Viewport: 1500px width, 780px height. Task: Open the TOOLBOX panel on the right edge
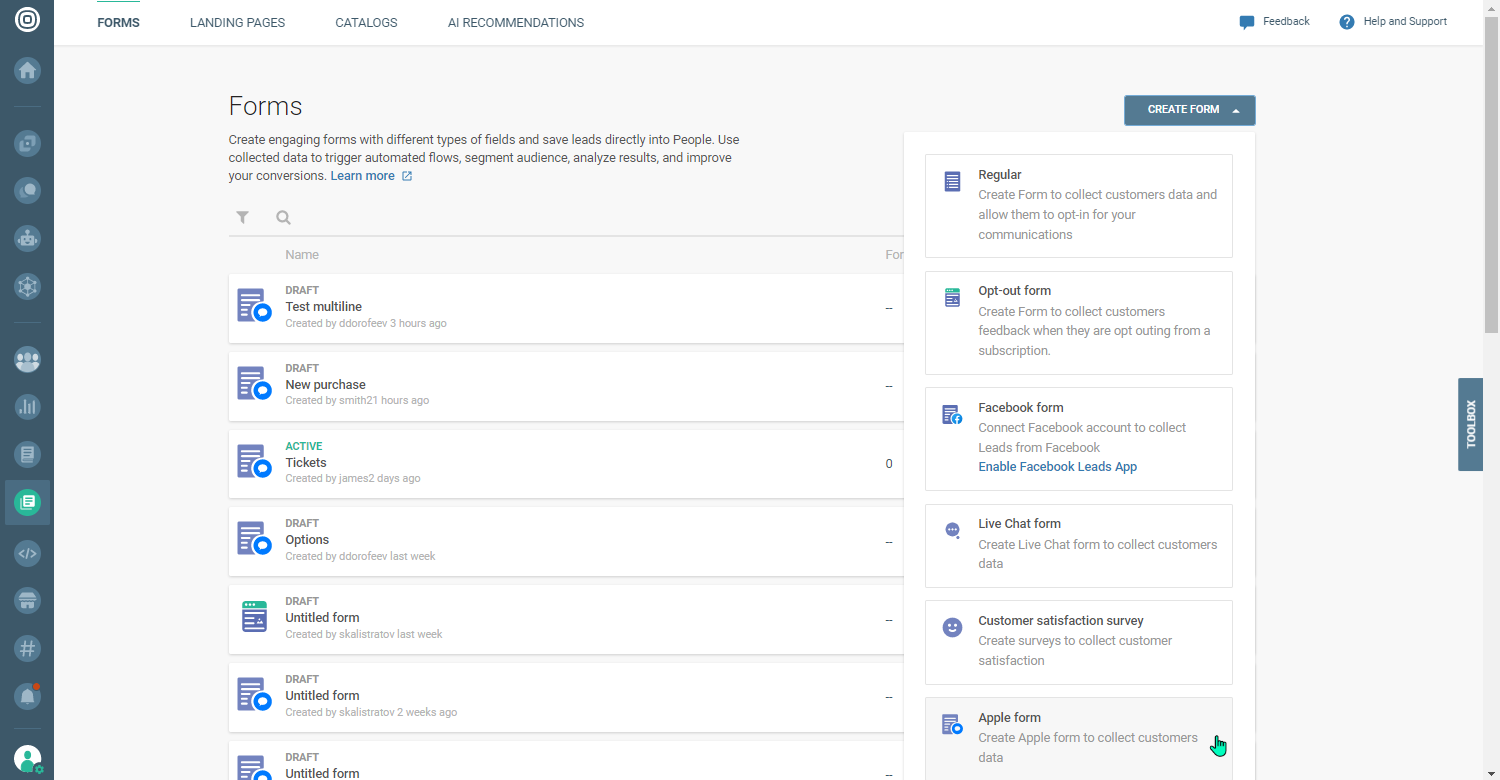(1471, 424)
